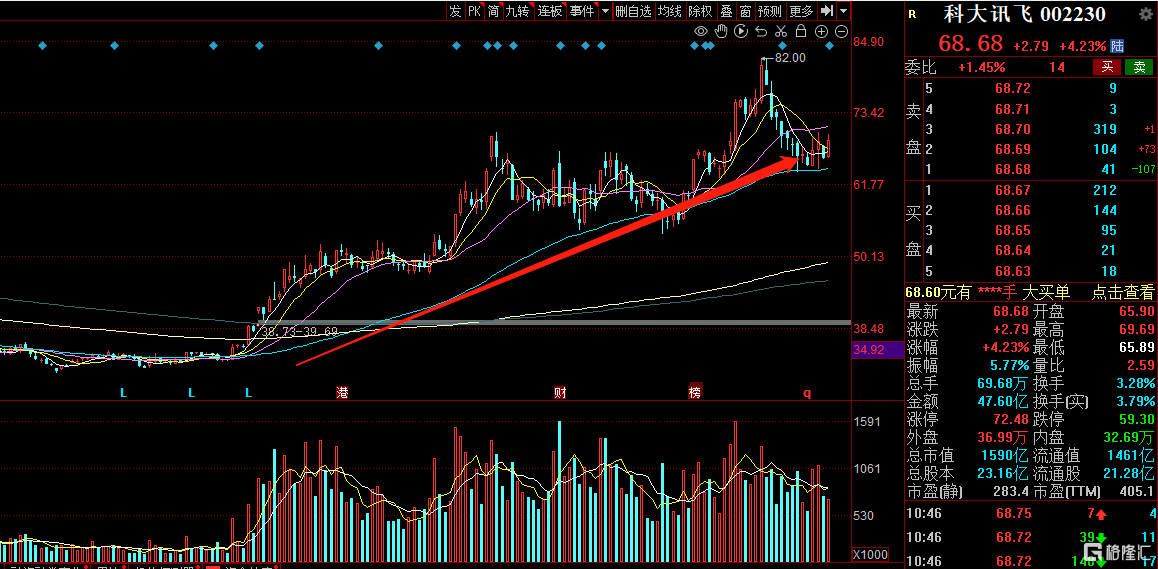Click the yellow R margin-trading badge

click(x=912, y=13)
